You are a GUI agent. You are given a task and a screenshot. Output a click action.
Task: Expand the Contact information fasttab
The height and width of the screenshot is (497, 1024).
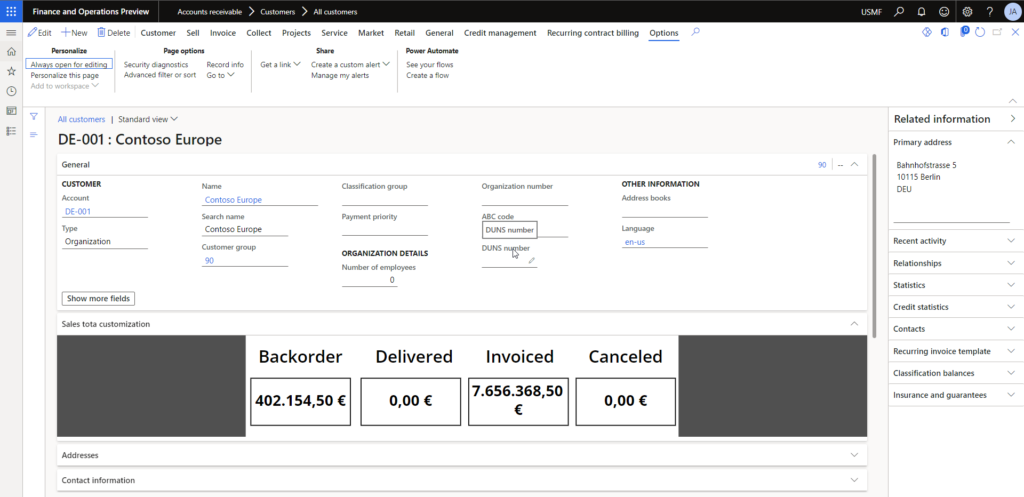click(x=854, y=480)
